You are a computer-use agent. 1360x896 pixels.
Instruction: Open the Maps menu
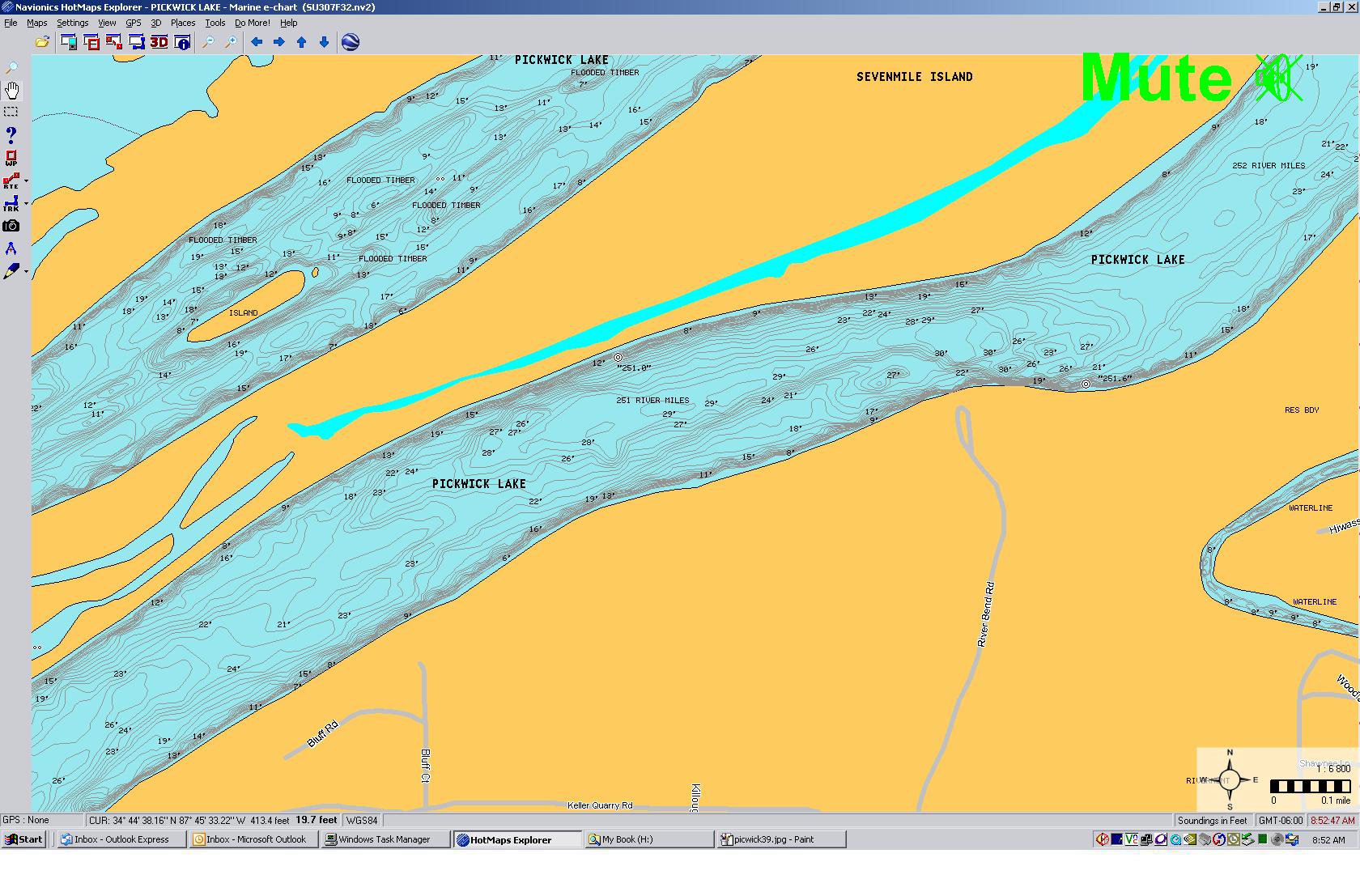[x=37, y=23]
